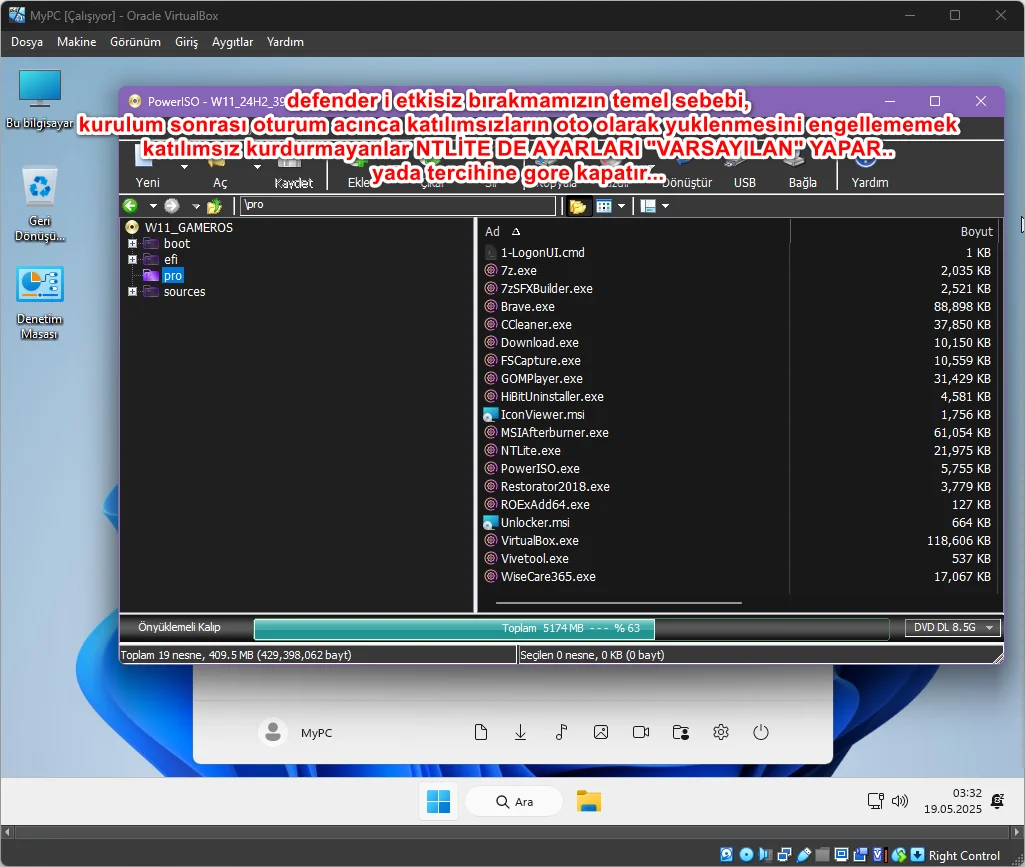Open the Aygıtlar menu in VirtualBox
Viewport: 1025px width, 867px height.
[232, 42]
